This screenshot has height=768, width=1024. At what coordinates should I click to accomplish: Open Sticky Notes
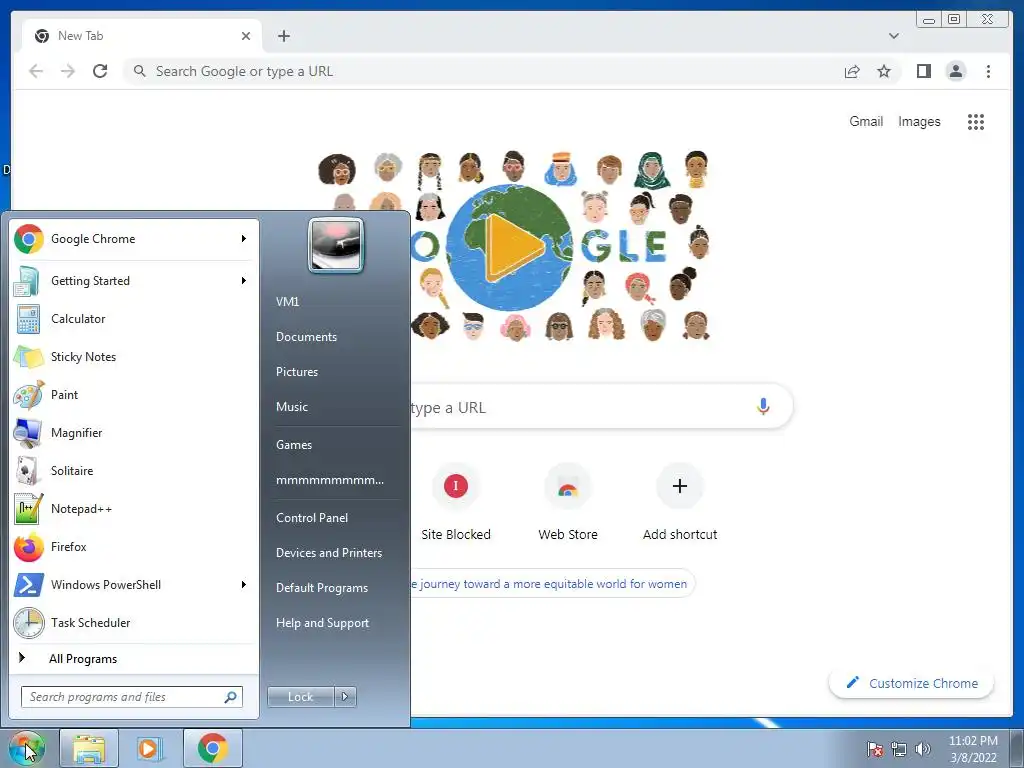pos(134,357)
